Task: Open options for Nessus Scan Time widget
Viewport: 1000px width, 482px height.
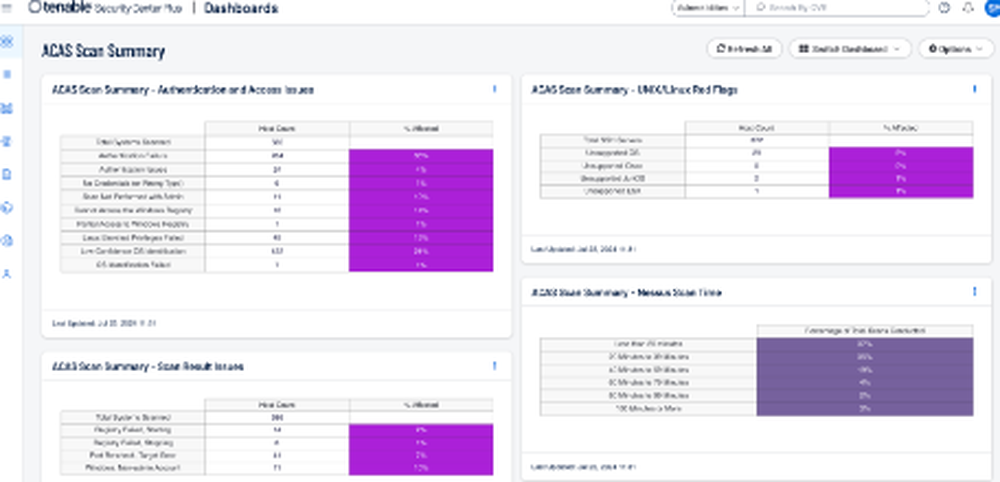Action: tap(974, 292)
